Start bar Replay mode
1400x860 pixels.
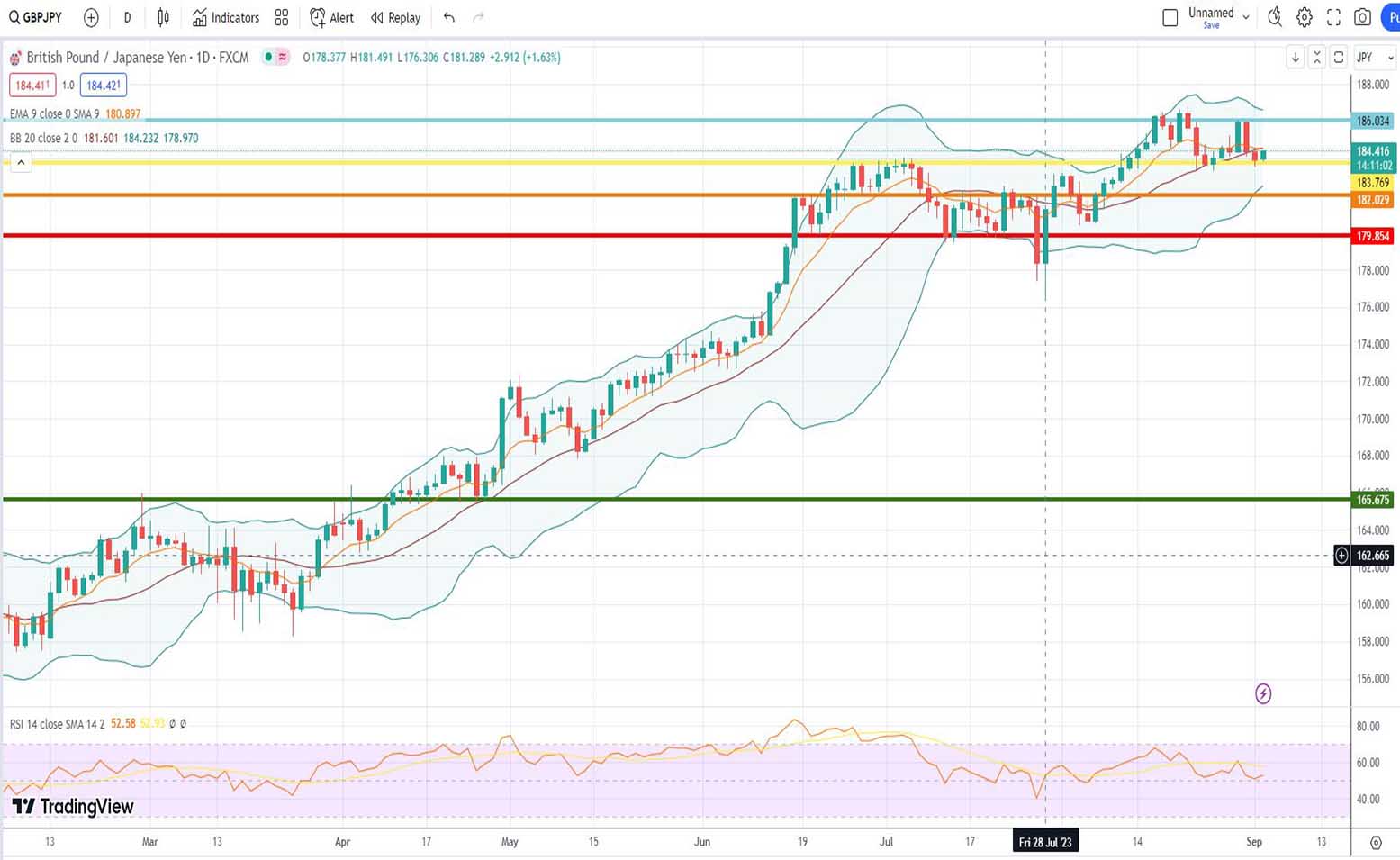tap(395, 17)
